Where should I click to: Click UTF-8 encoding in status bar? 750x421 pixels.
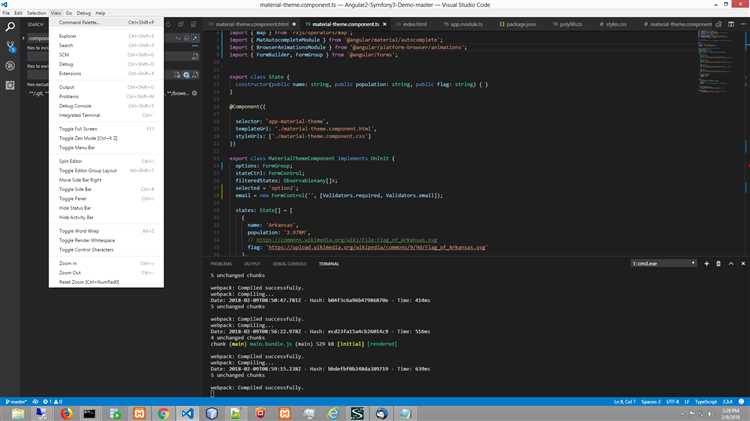(673, 402)
